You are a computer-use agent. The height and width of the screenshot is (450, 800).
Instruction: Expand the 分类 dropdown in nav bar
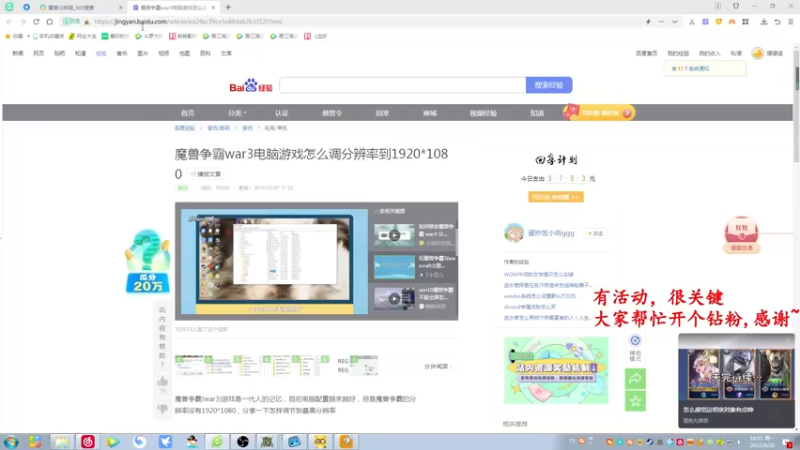click(237, 113)
